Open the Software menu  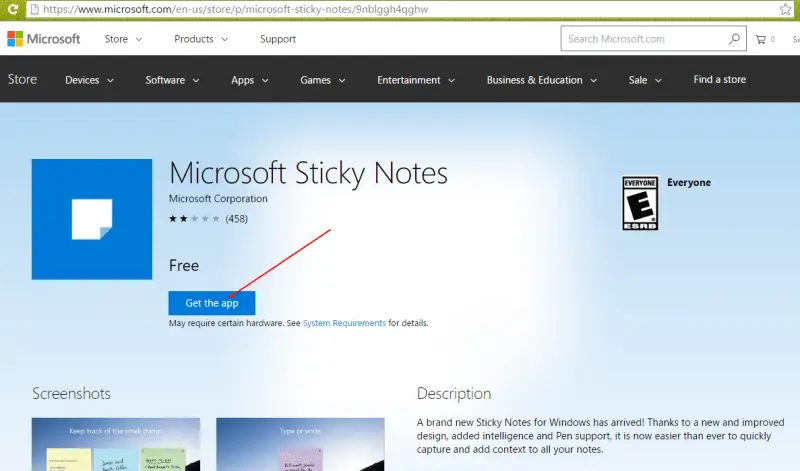172,80
